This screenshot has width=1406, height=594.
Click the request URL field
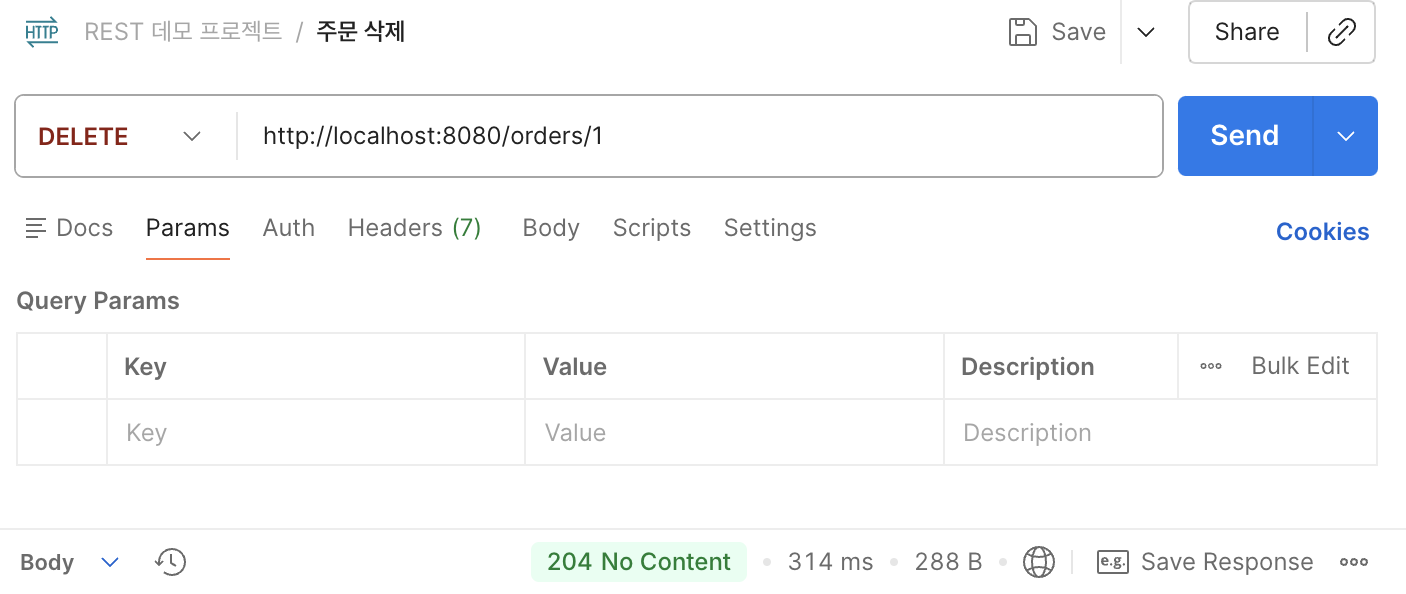pyautogui.click(x=700, y=136)
